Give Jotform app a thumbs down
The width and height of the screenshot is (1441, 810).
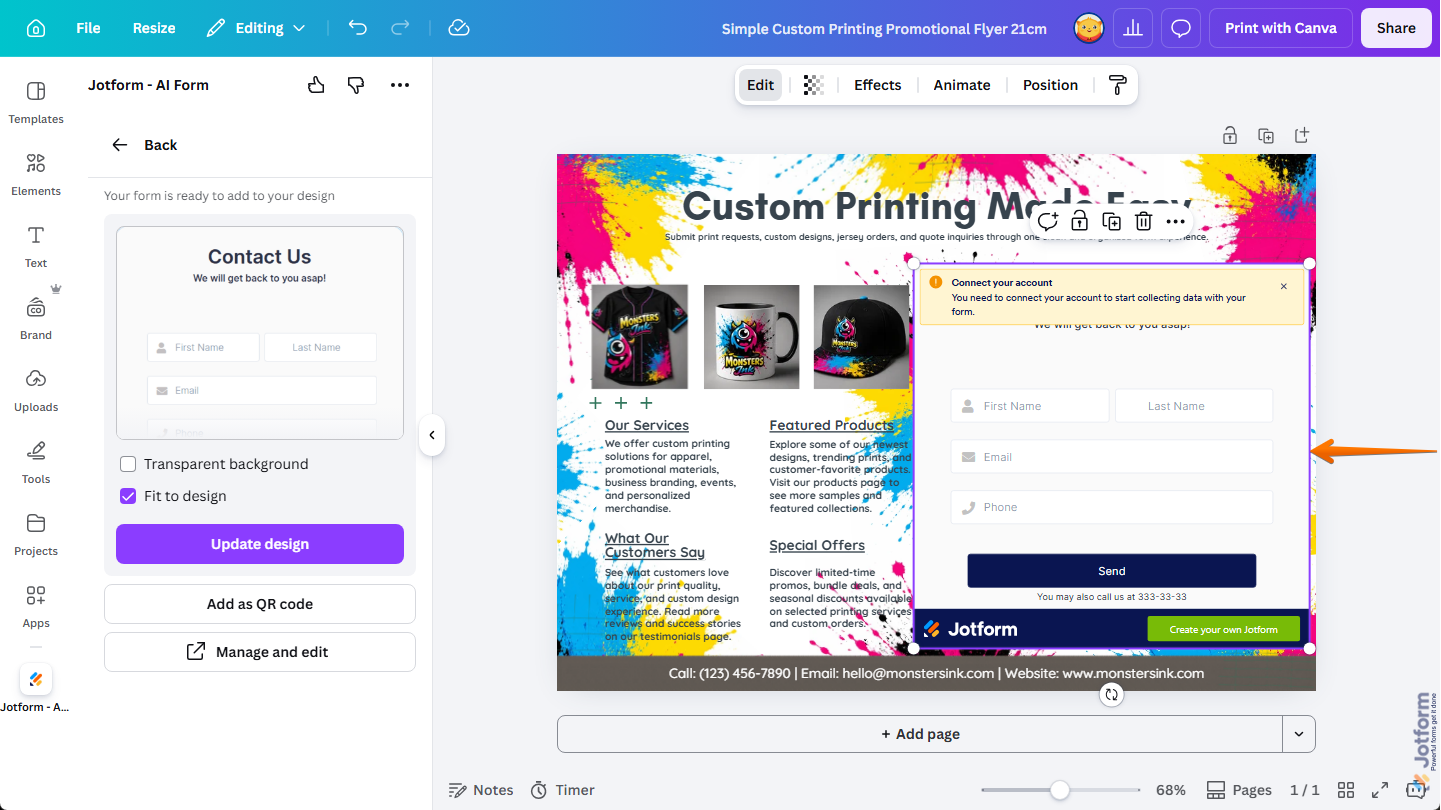click(356, 85)
